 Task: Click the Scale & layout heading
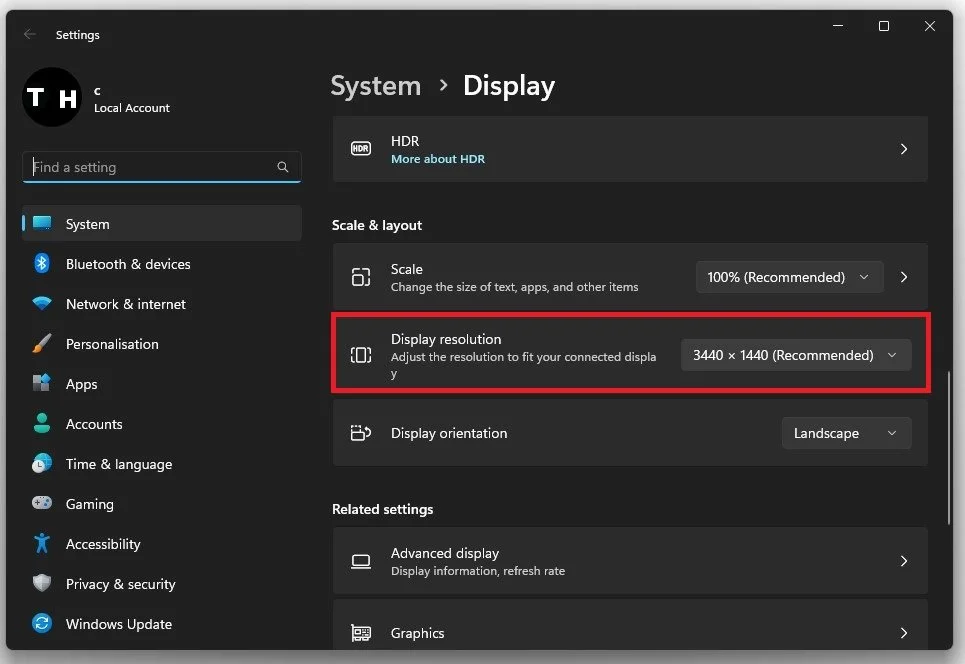pyautogui.click(x=377, y=225)
